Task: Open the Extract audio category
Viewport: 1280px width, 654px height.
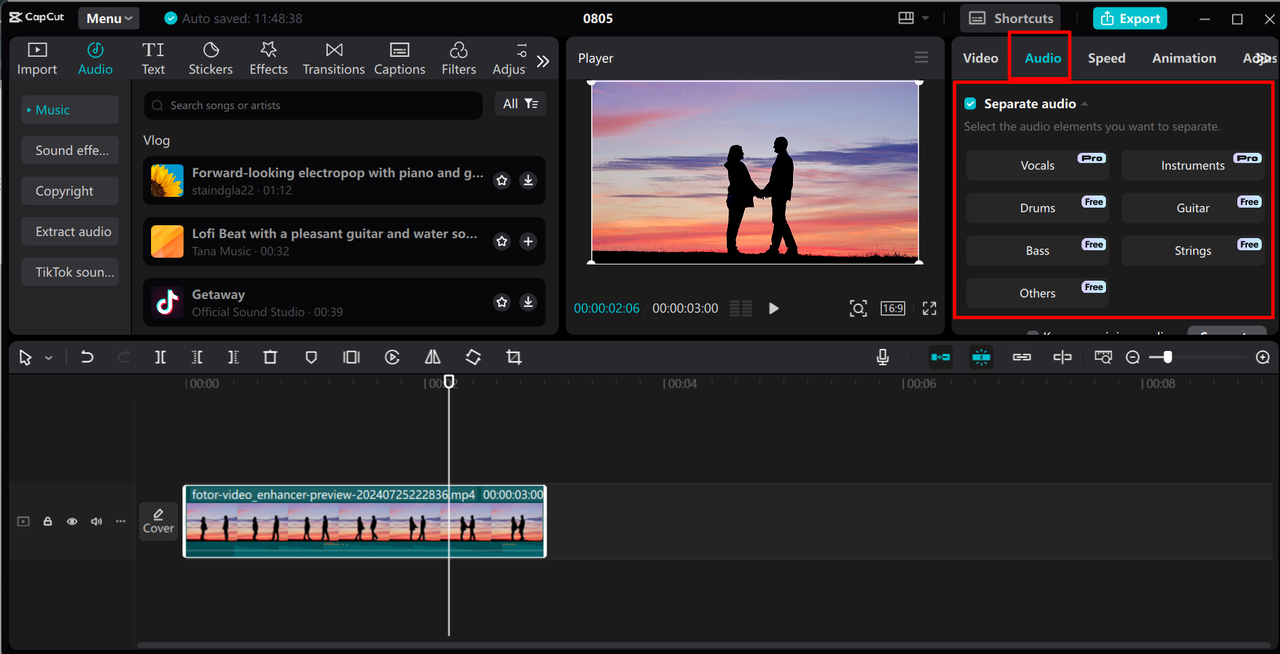Action: [70, 232]
